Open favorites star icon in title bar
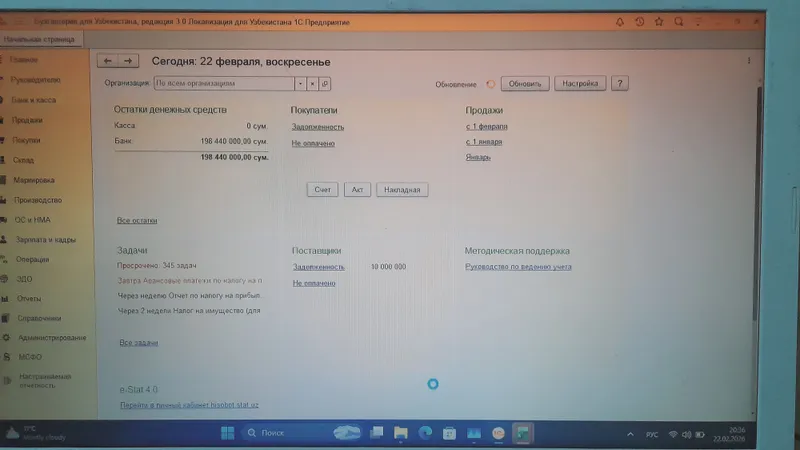Screen dimensions: 800x450 (659, 22)
